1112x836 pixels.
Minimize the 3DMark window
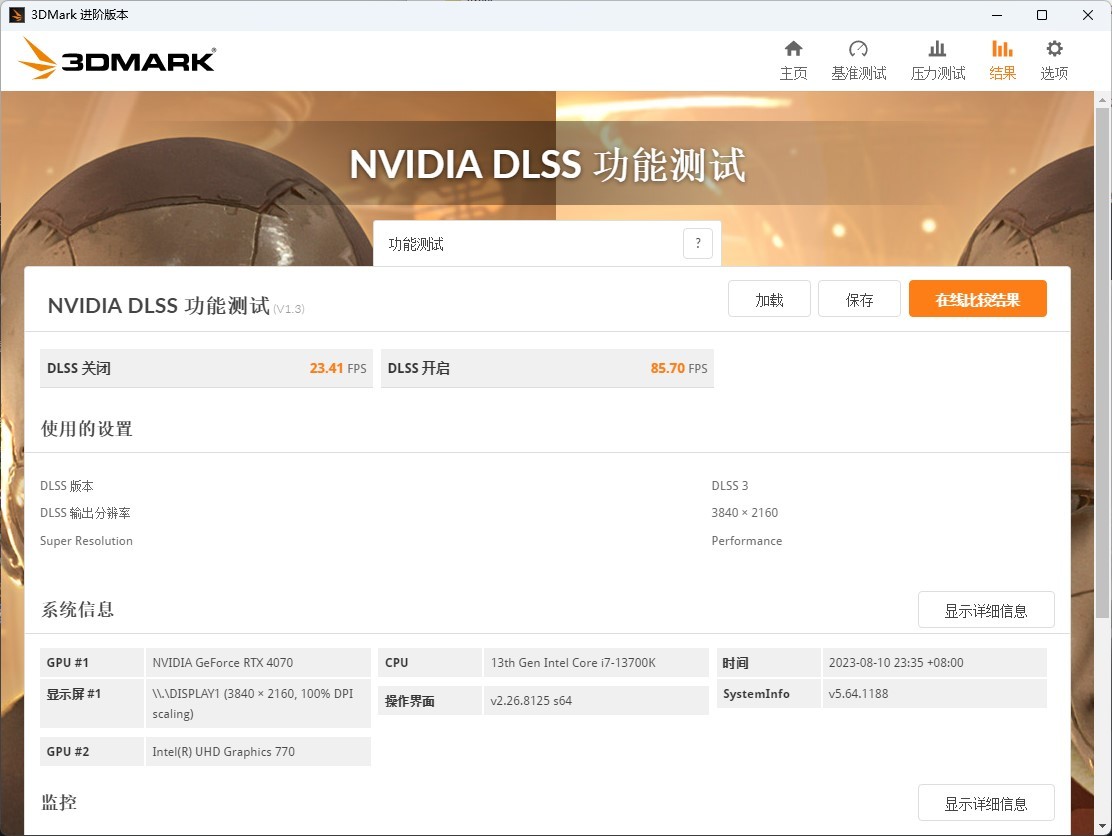tap(996, 15)
